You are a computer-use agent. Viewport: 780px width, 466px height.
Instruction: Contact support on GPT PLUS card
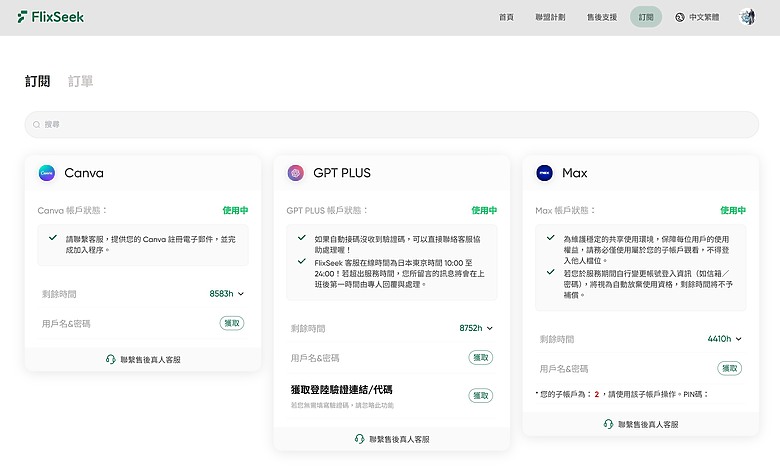click(x=392, y=439)
